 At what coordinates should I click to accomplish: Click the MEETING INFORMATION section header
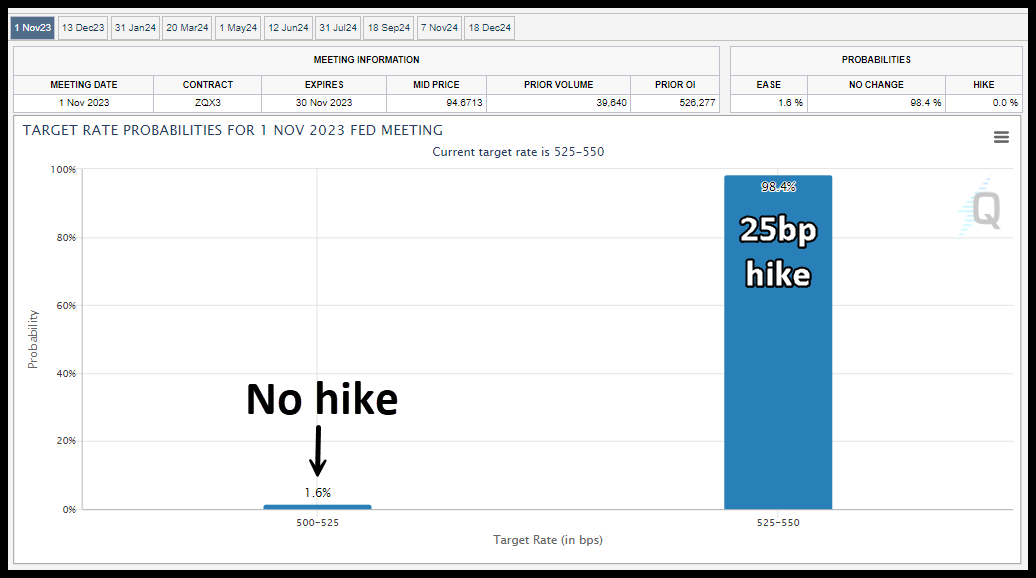coord(366,60)
